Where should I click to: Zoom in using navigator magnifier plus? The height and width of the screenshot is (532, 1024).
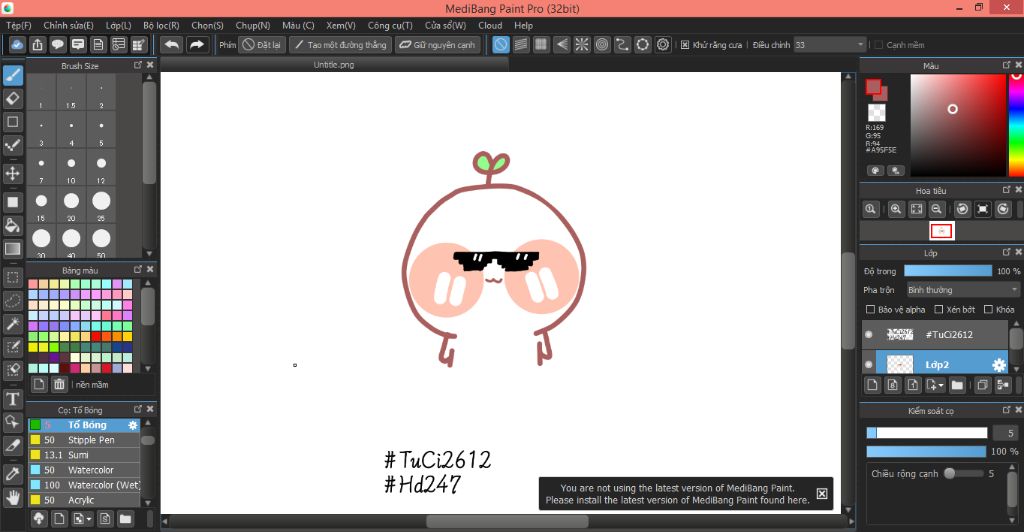pyautogui.click(x=895, y=209)
